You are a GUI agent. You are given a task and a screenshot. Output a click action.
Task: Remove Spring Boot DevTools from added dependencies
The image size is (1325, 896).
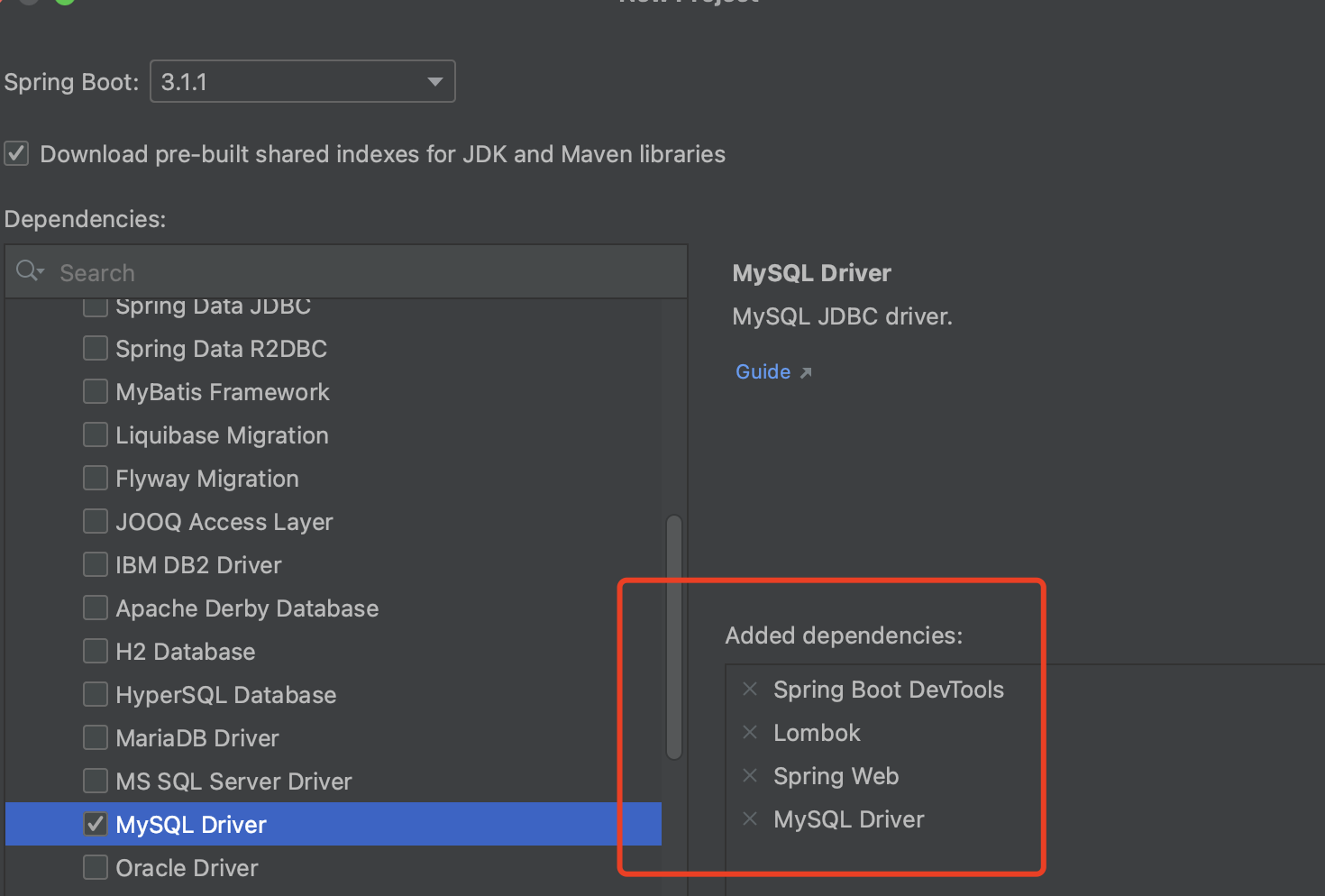[x=749, y=690]
